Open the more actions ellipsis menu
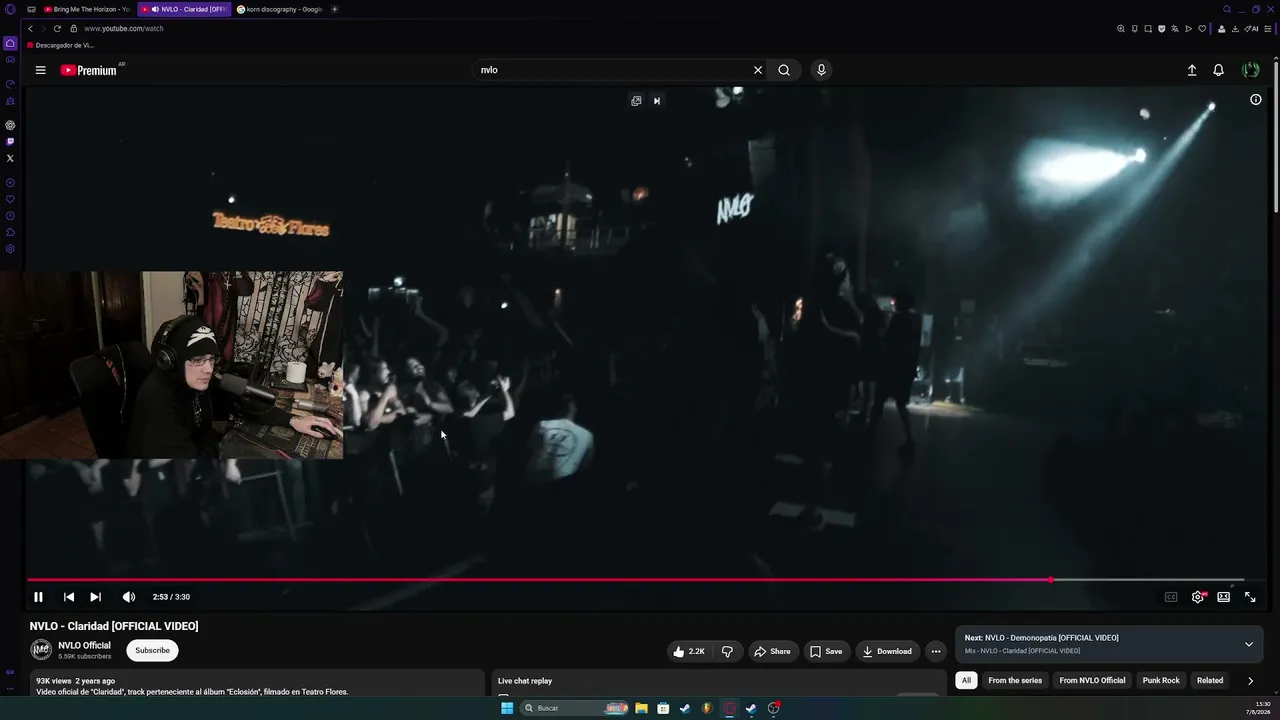Viewport: 1280px width, 720px height. pyautogui.click(x=936, y=652)
